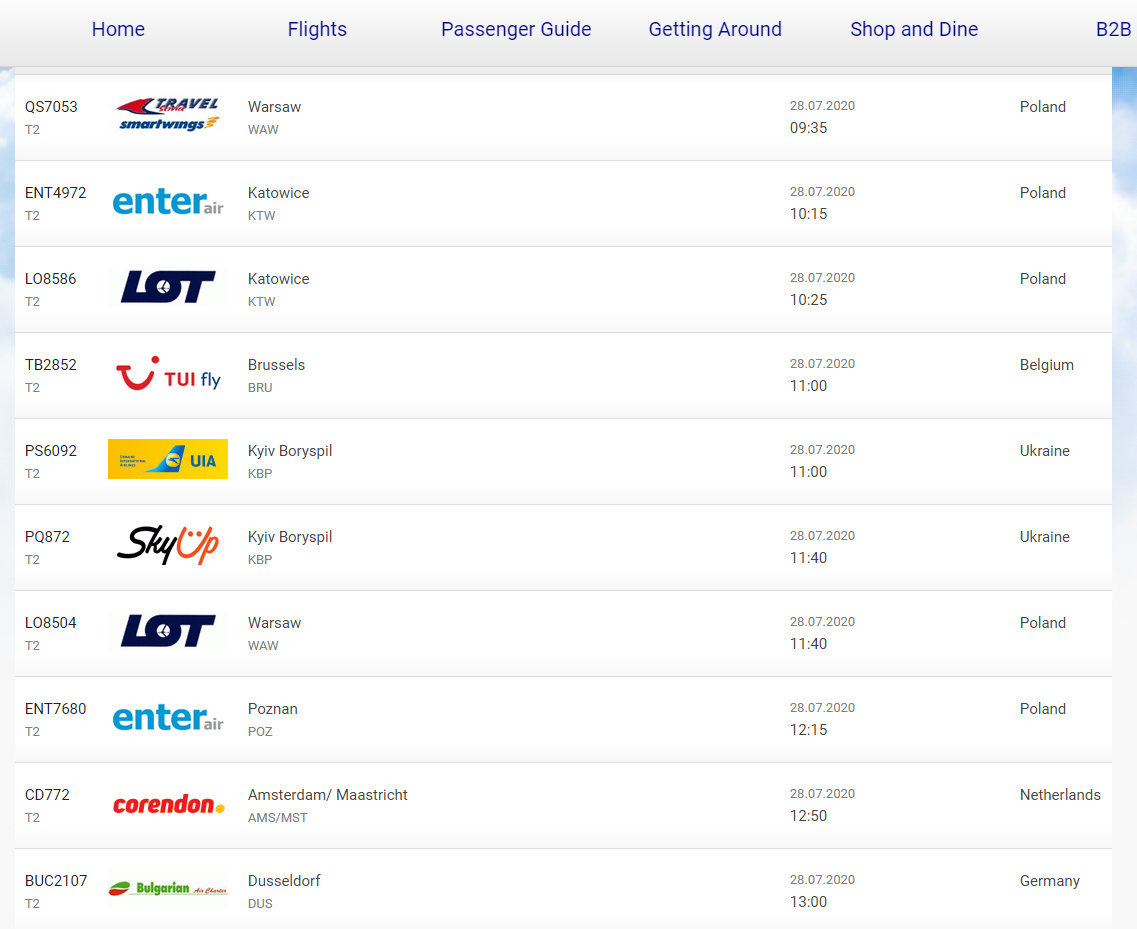Screen dimensions: 1137x929
Task: Click the Corendon airline logo
Action: [168, 804]
